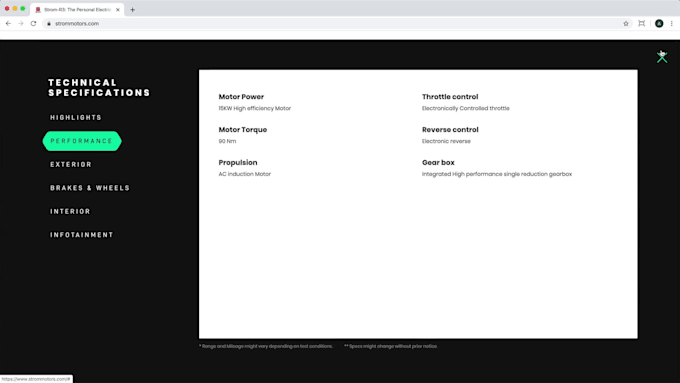Click the Propulsion heading
This screenshot has width=680, height=383.
coord(238,163)
